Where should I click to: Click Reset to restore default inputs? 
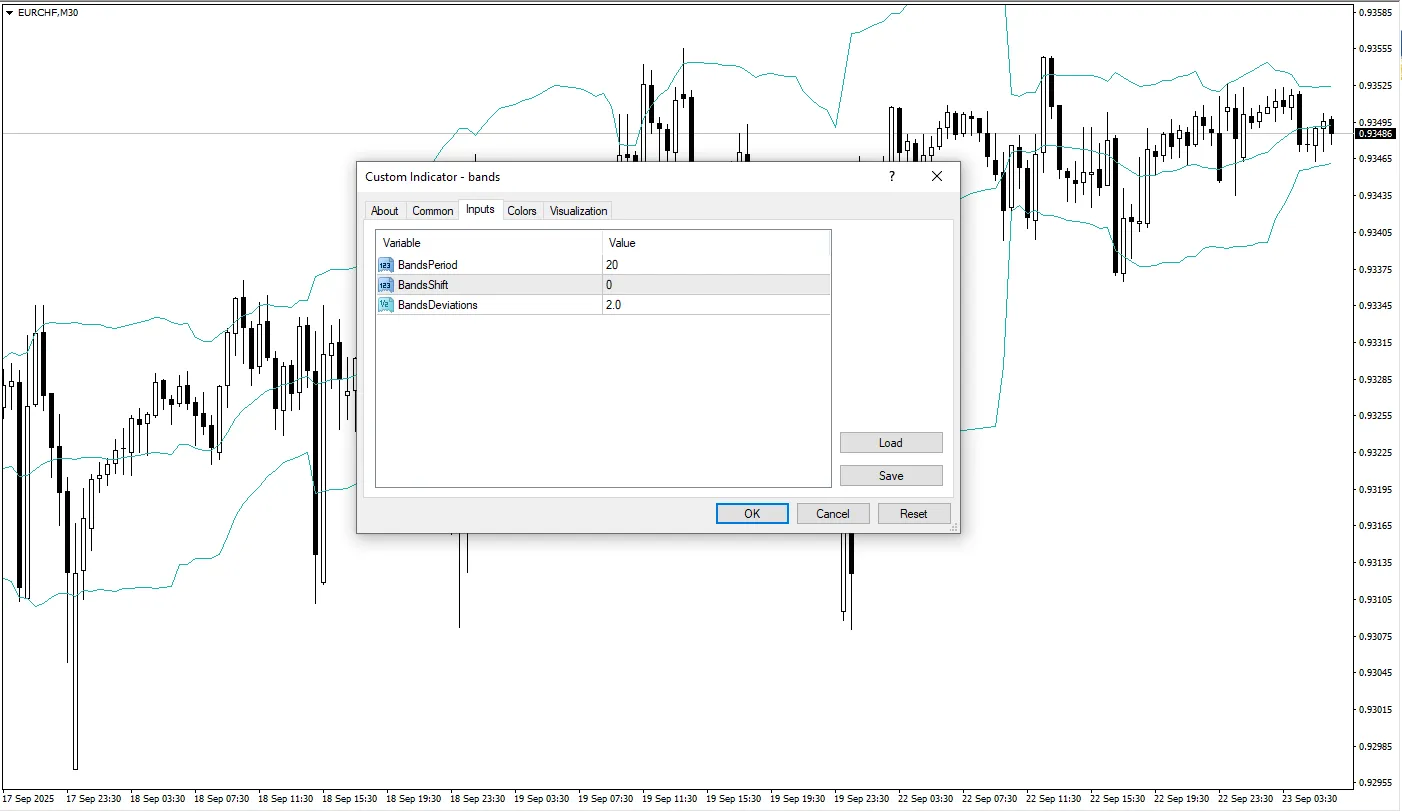[x=913, y=513]
